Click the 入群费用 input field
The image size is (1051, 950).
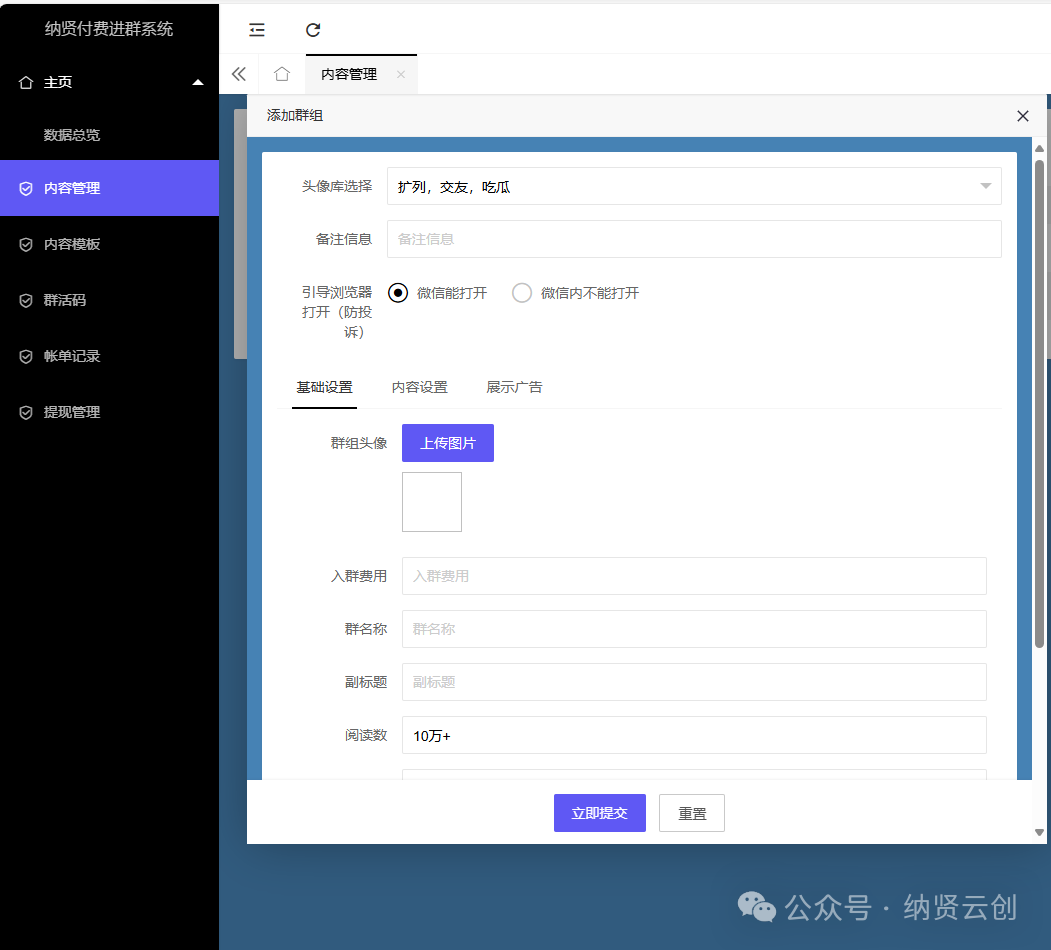pos(694,576)
